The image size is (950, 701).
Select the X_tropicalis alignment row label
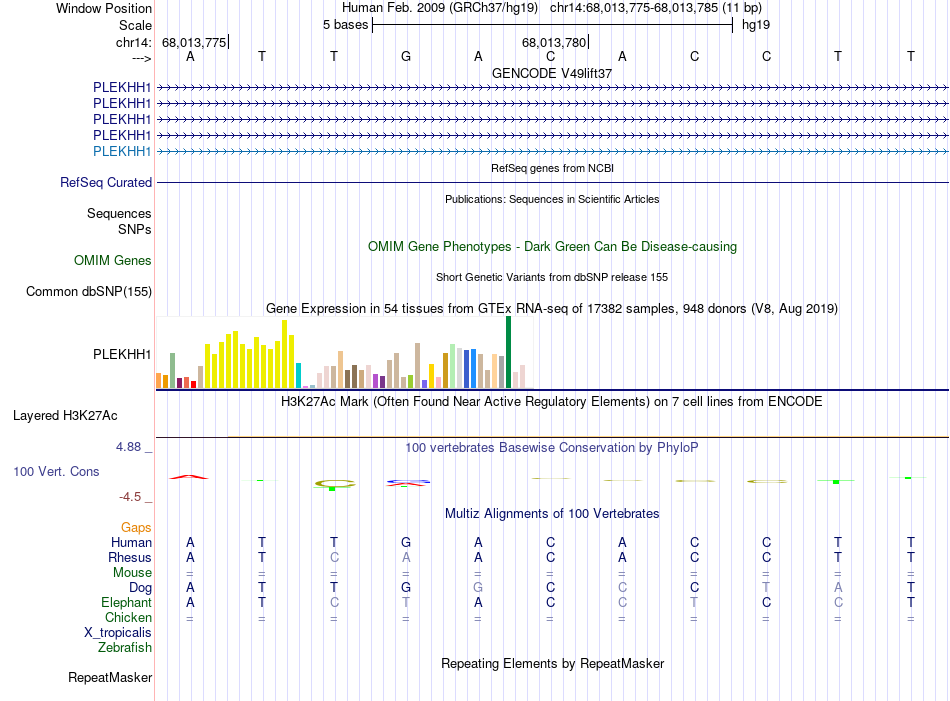coord(118,633)
